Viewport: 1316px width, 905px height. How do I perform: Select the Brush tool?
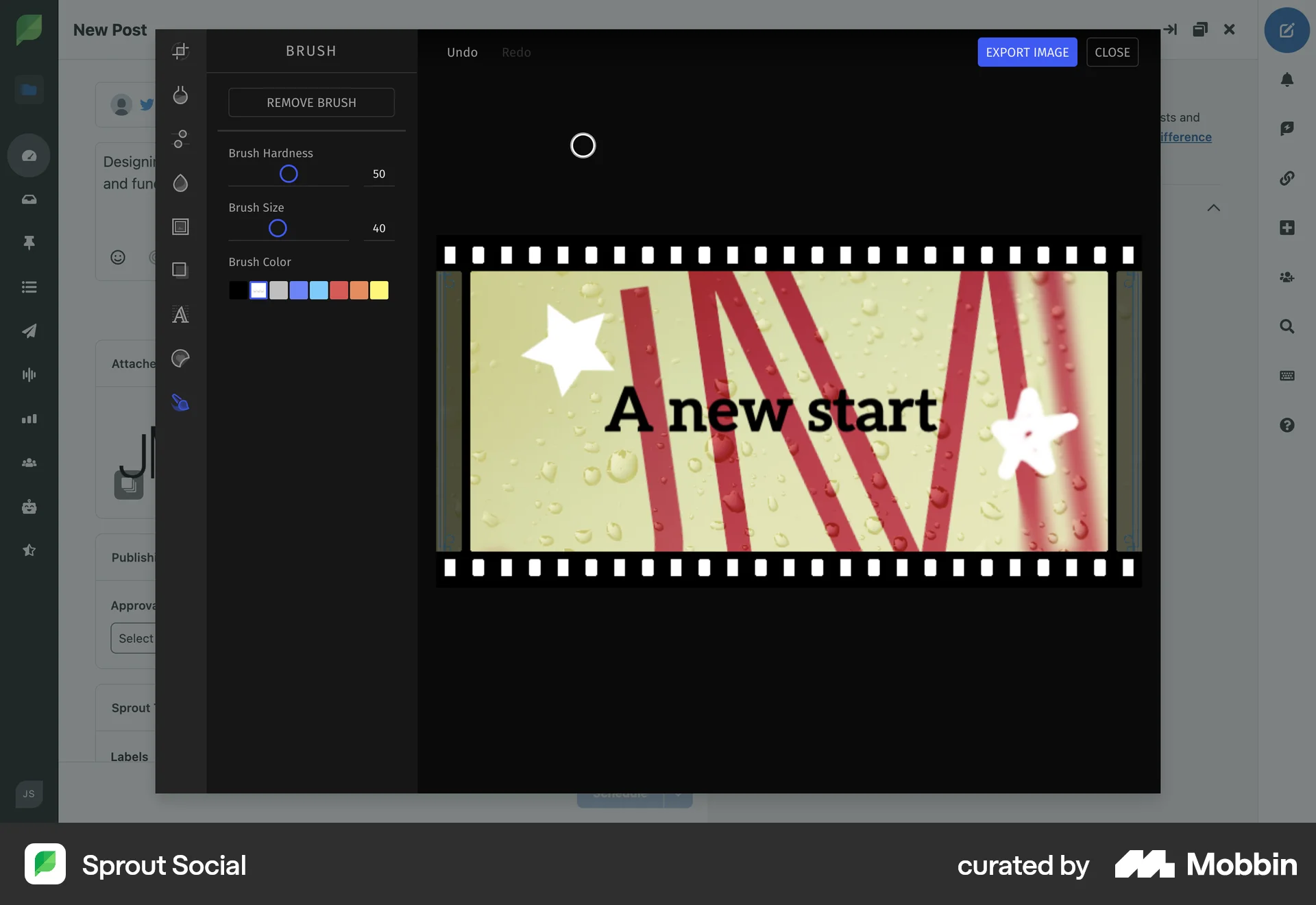[x=180, y=402]
